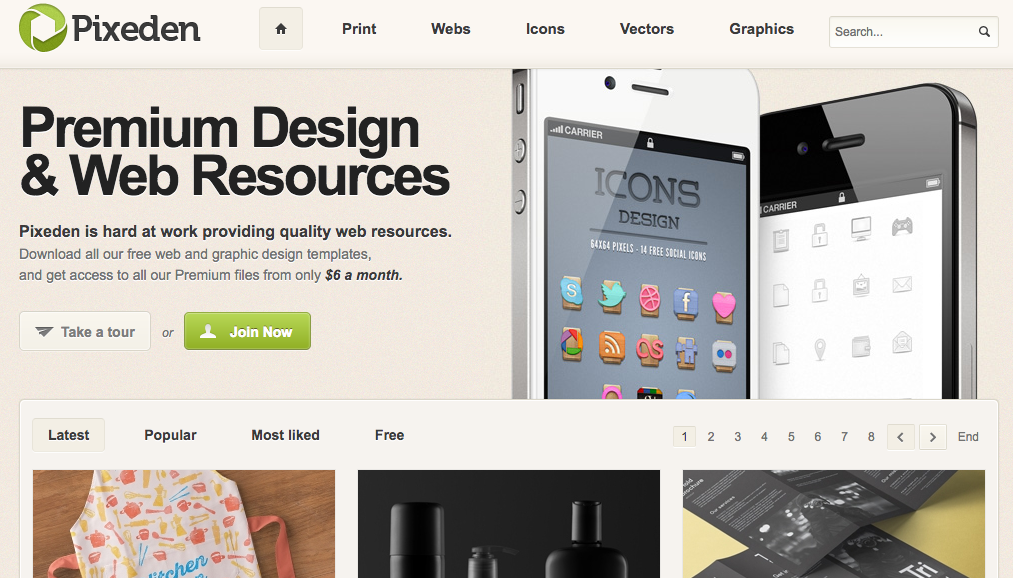Click the RSS feed icon on phone
The height and width of the screenshot is (578, 1013).
[611, 347]
